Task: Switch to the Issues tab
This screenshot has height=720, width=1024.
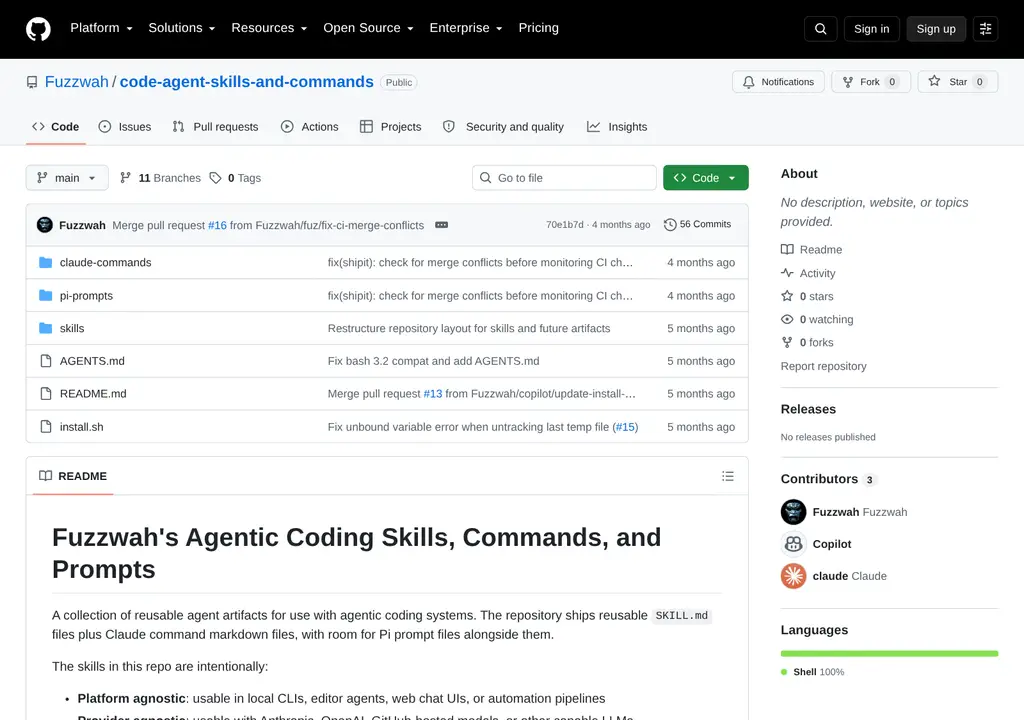Action: tap(125, 127)
